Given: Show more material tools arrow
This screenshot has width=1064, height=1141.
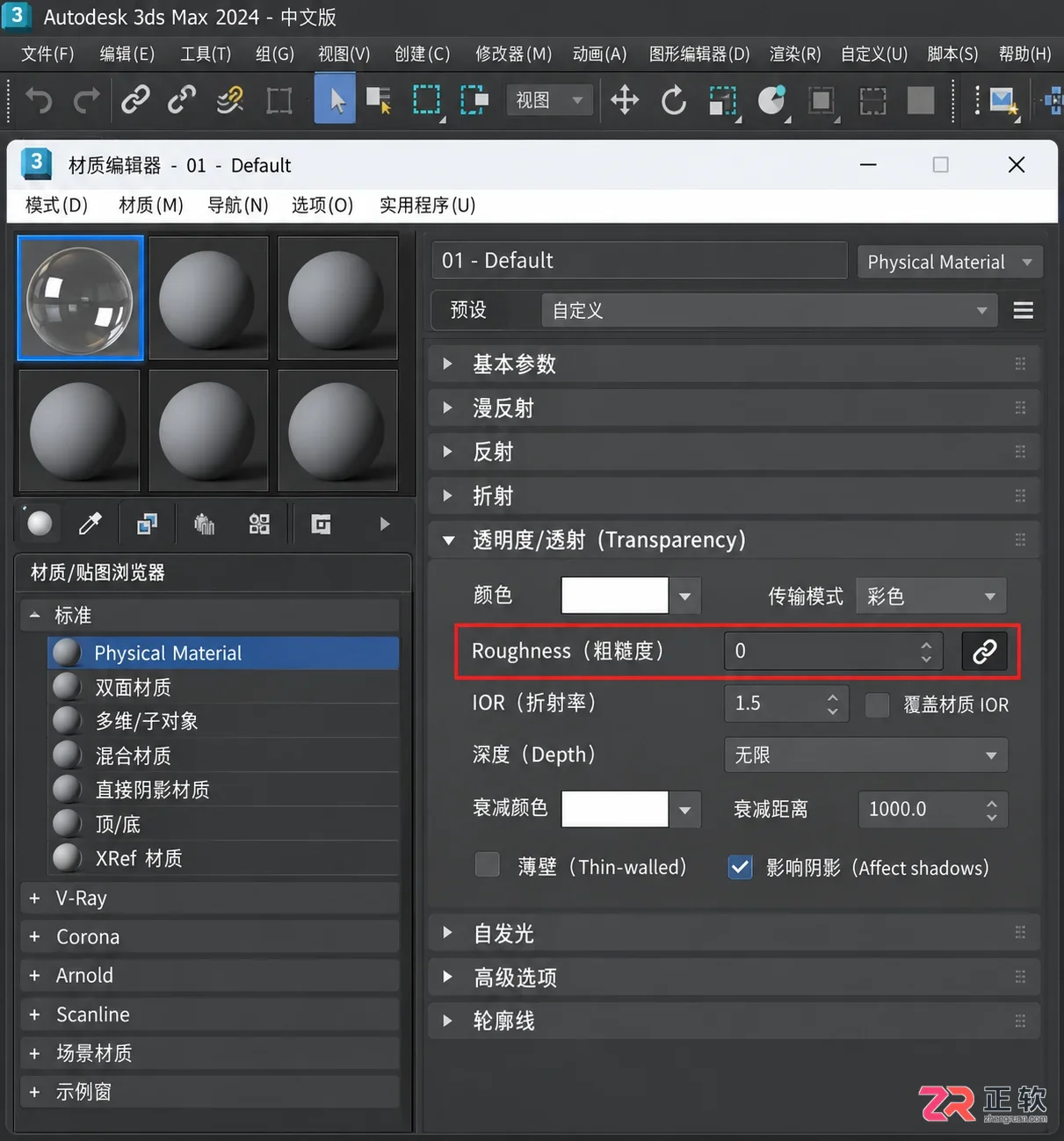Looking at the screenshot, I should [385, 524].
